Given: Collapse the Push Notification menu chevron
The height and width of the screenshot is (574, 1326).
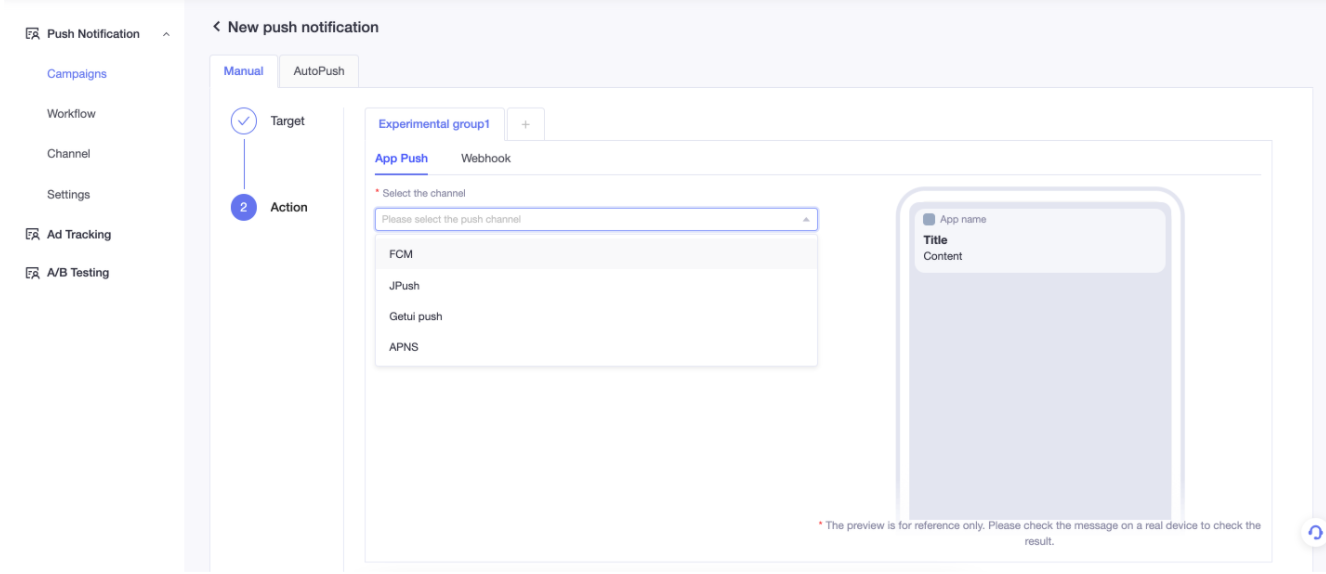Looking at the screenshot, I should [166, 36].
